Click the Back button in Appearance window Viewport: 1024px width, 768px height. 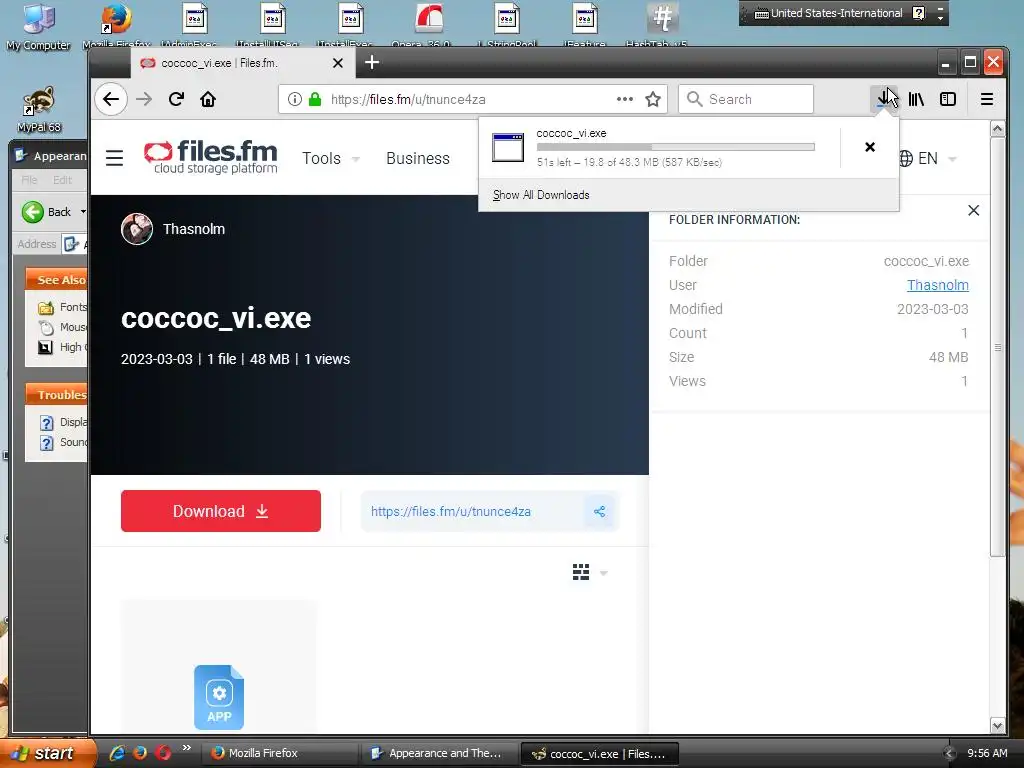pyautogui.click(x=46, y=212)
